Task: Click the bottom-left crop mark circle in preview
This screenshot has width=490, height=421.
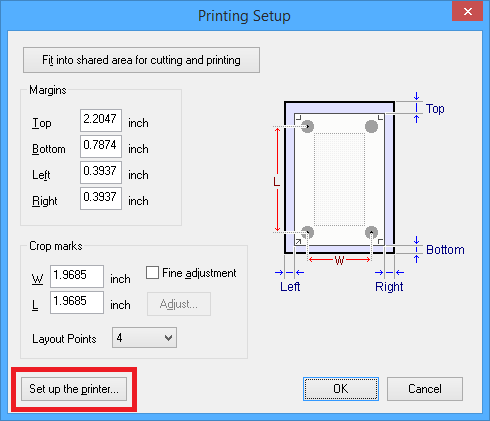Action: [307, 232]
